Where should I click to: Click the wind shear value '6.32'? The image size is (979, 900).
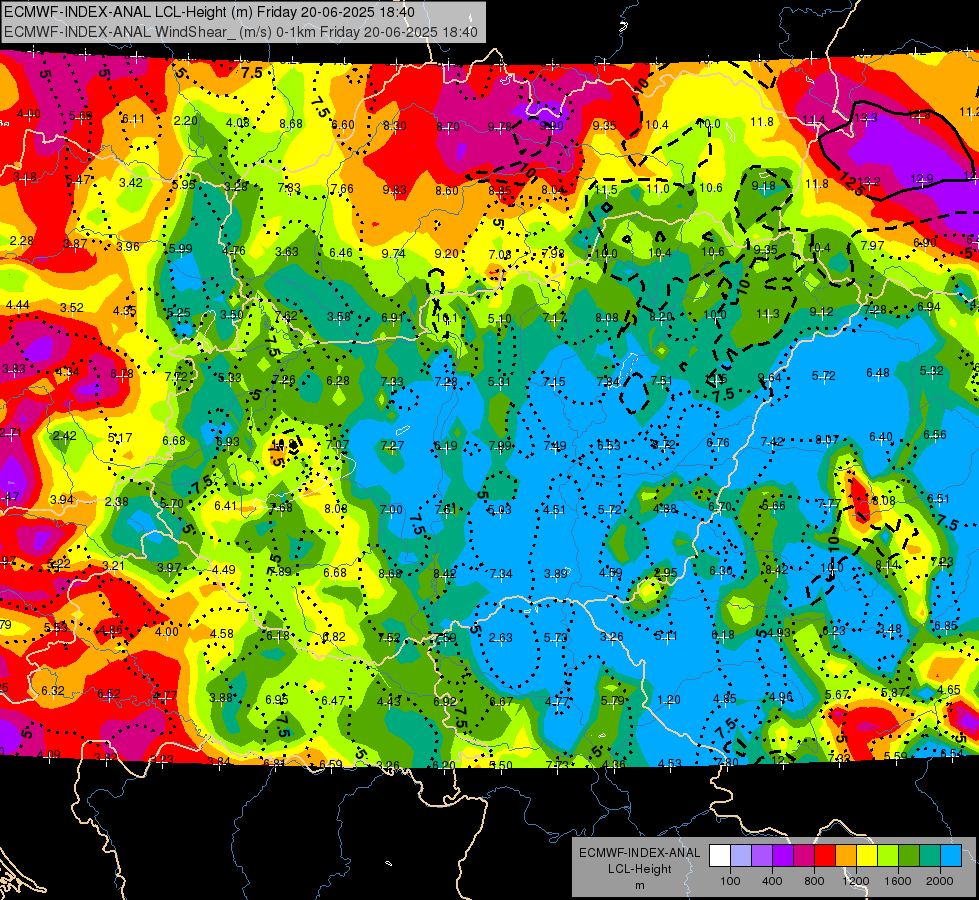coord(52,690)
